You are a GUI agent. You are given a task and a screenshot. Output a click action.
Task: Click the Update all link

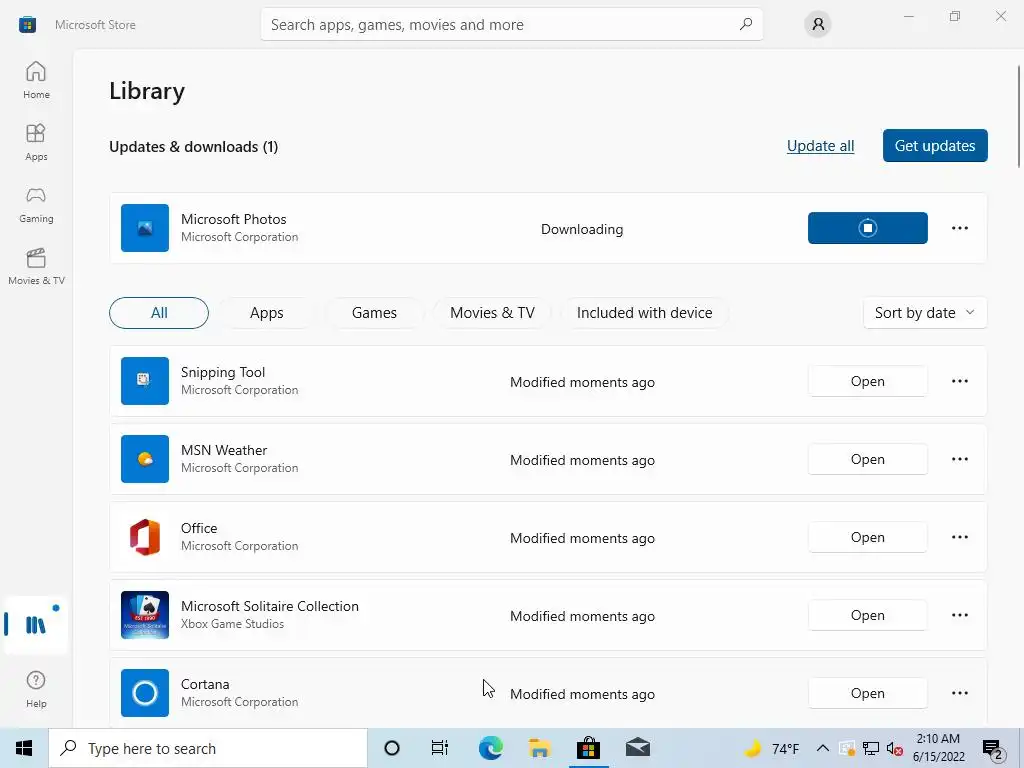(820, 146)
